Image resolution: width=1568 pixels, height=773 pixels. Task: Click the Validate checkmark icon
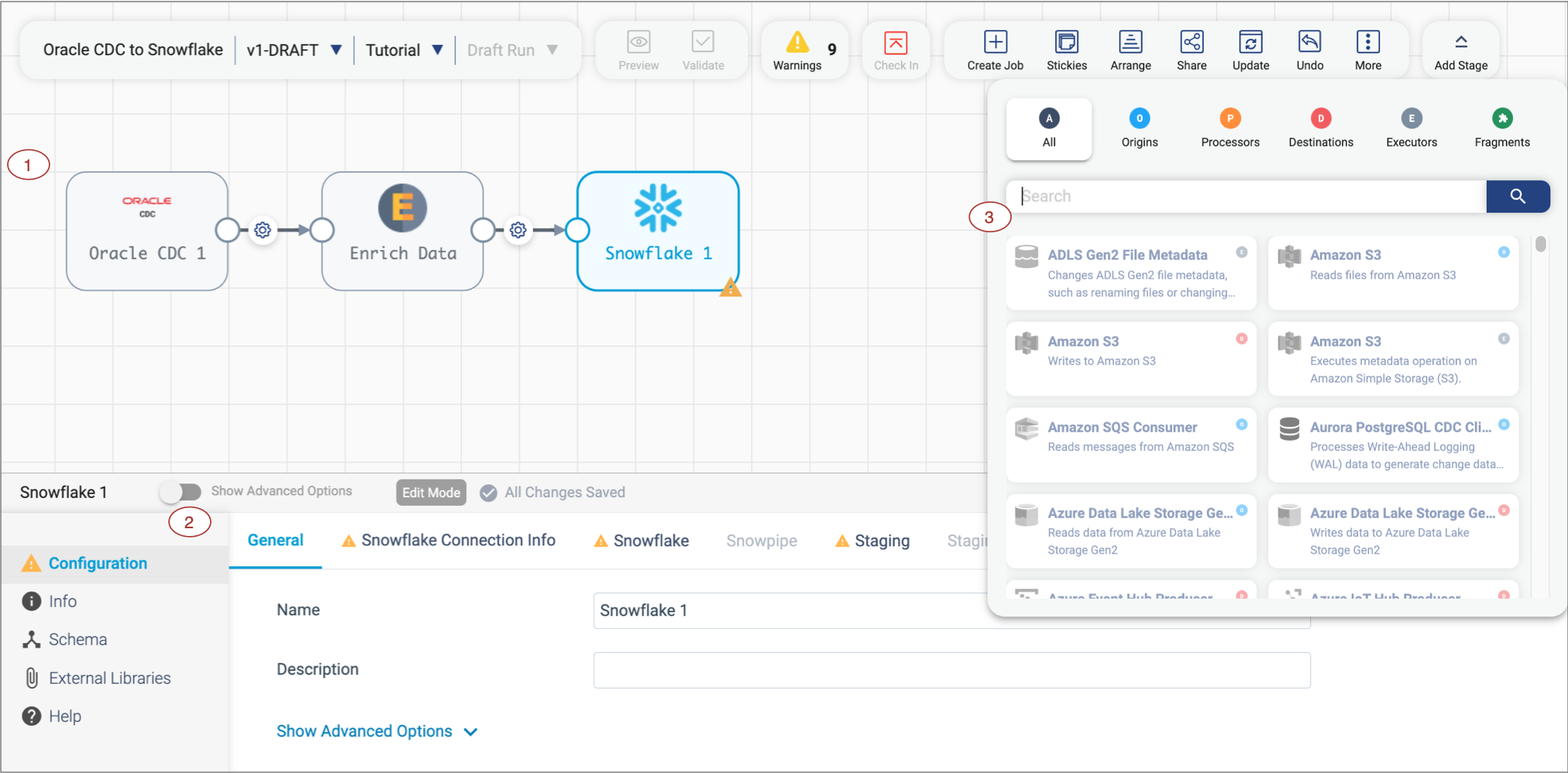click(703, 42)
